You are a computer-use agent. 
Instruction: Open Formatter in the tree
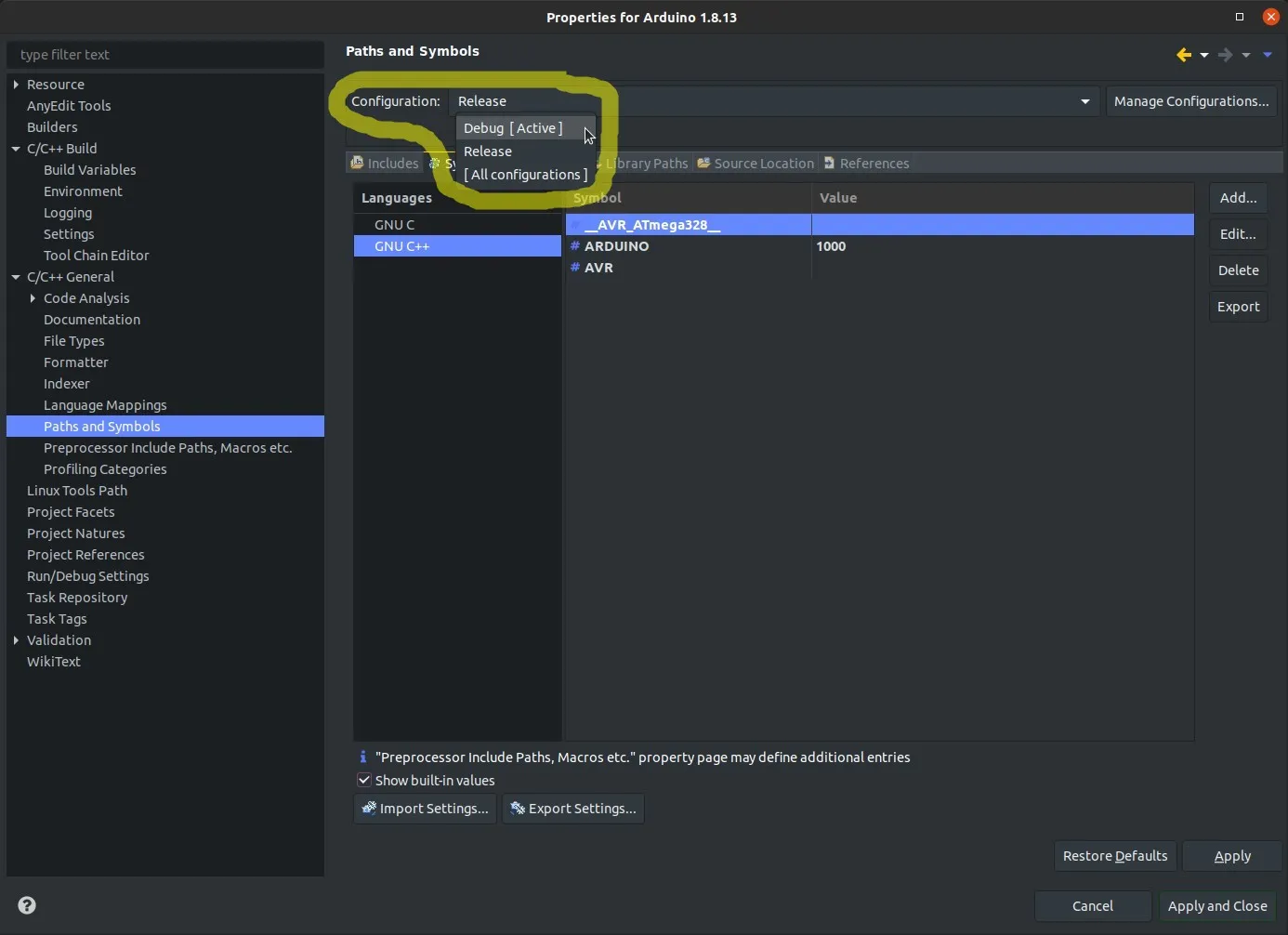[x=75, y=362]
